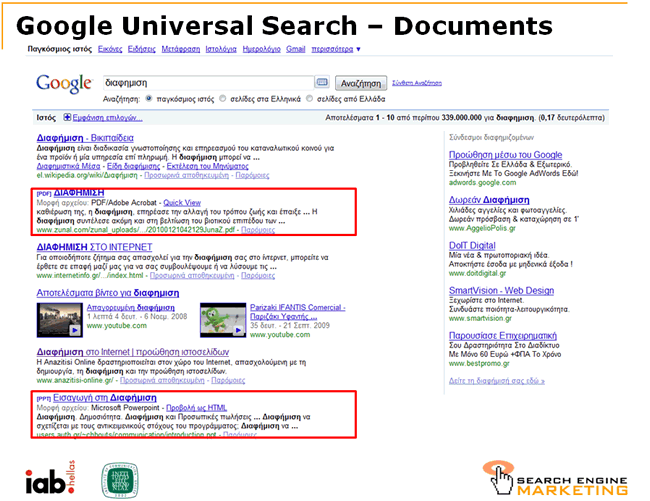The height and width of the screenshot is (501, 650).
Task: Select the σελίδες στα Ελληνικά radio button
Action: pos(223,99)
